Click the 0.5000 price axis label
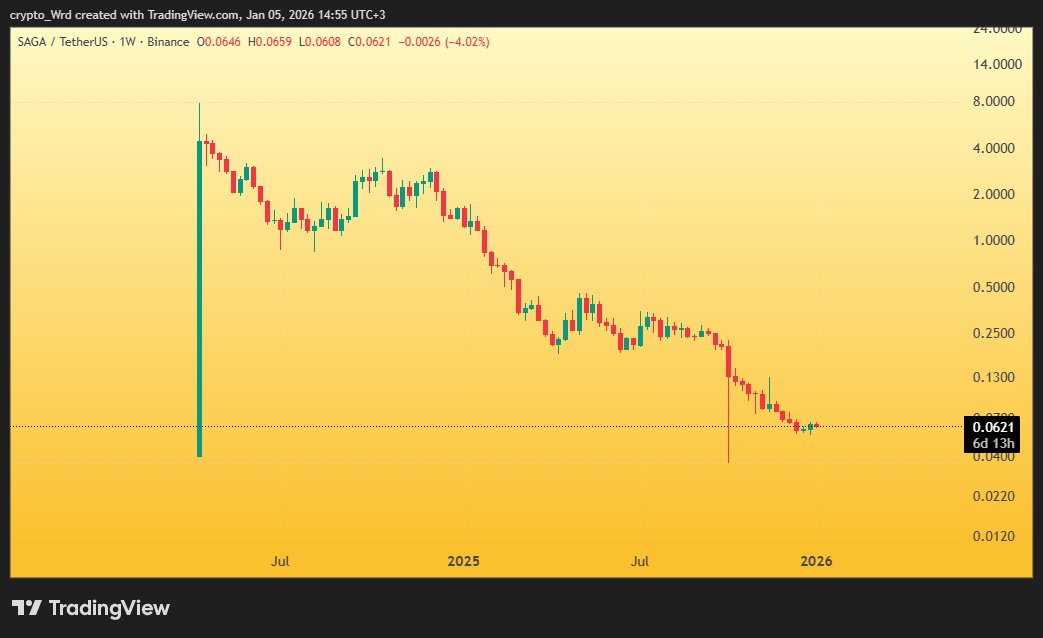This screenshot has height=638, width=1043. click(994, 287)
